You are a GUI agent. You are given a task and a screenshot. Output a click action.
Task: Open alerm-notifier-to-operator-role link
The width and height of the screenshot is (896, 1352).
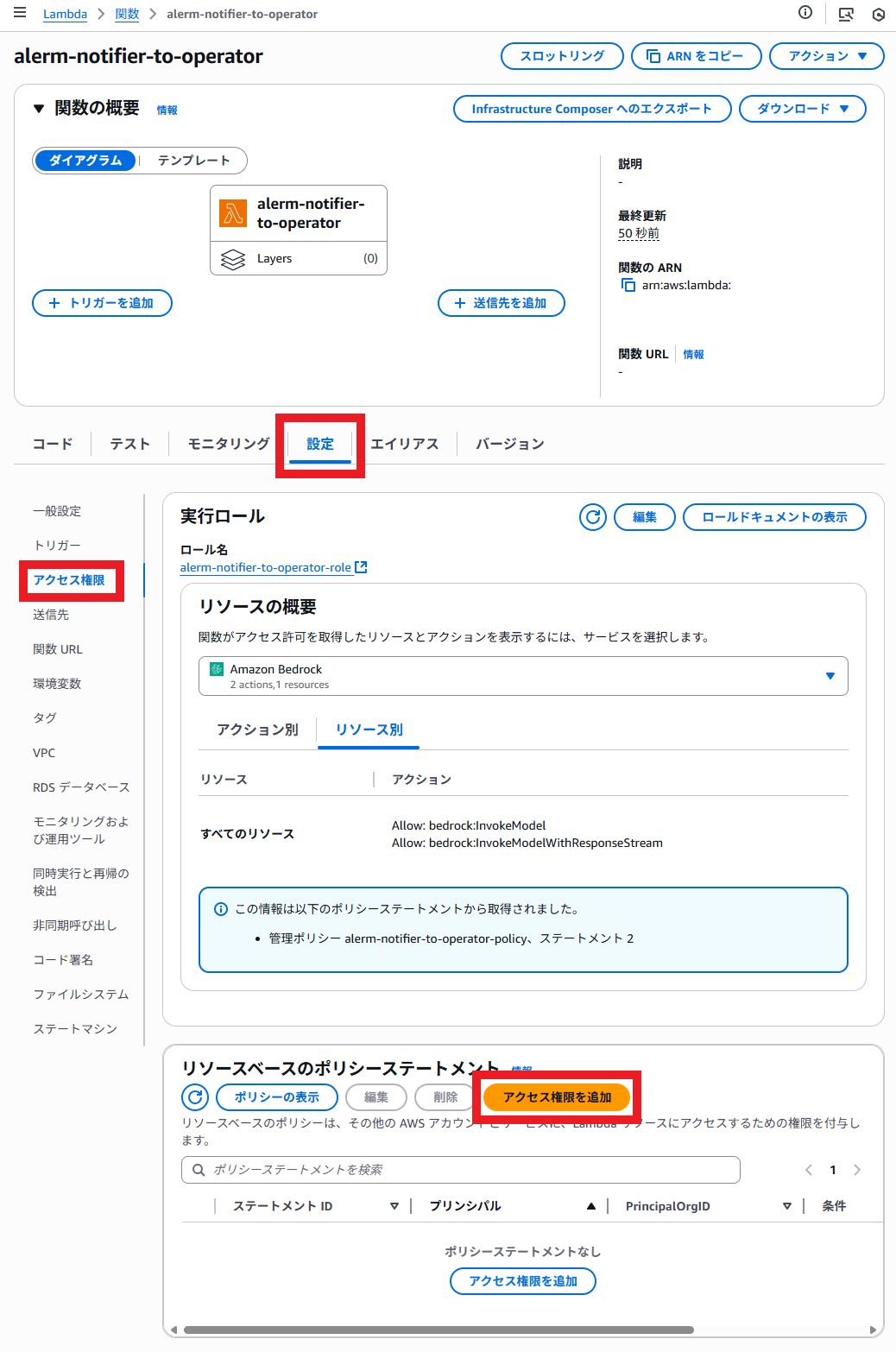click(x=265, y=567)
